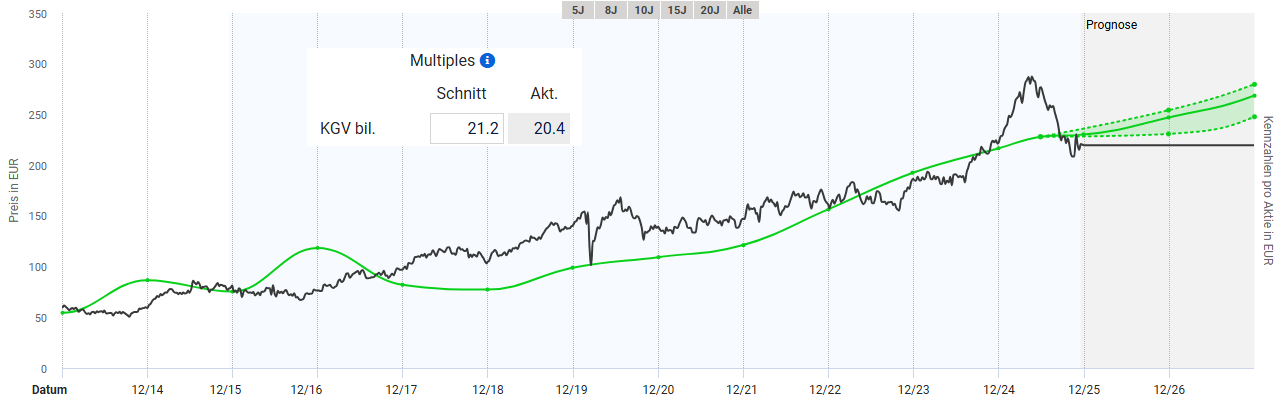The width and height of the screenshot is (1286, 404).
Task: Choose the 10J chart period
Action: pyautogui.click(x=644, y=10)
